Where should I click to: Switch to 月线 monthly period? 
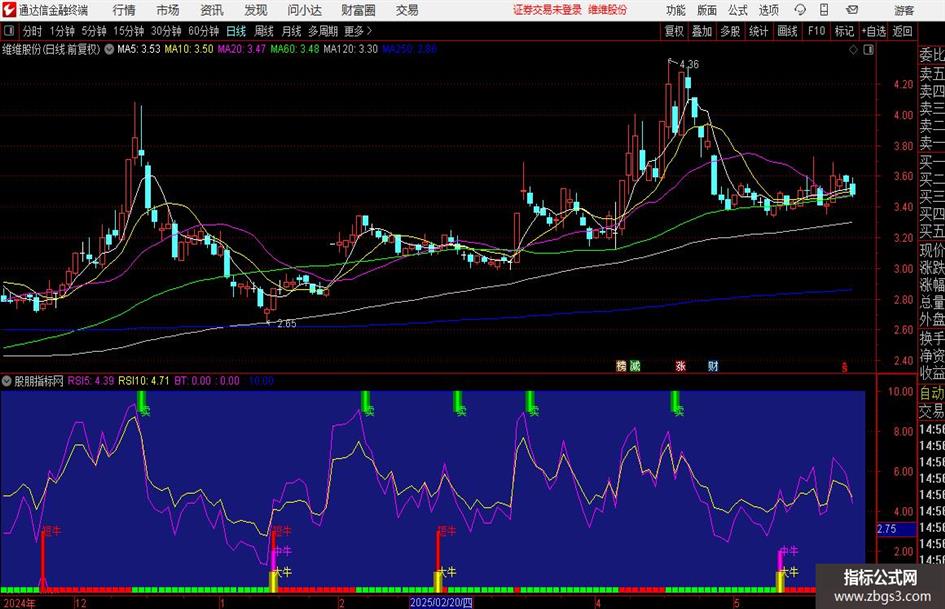click(291, 31)
